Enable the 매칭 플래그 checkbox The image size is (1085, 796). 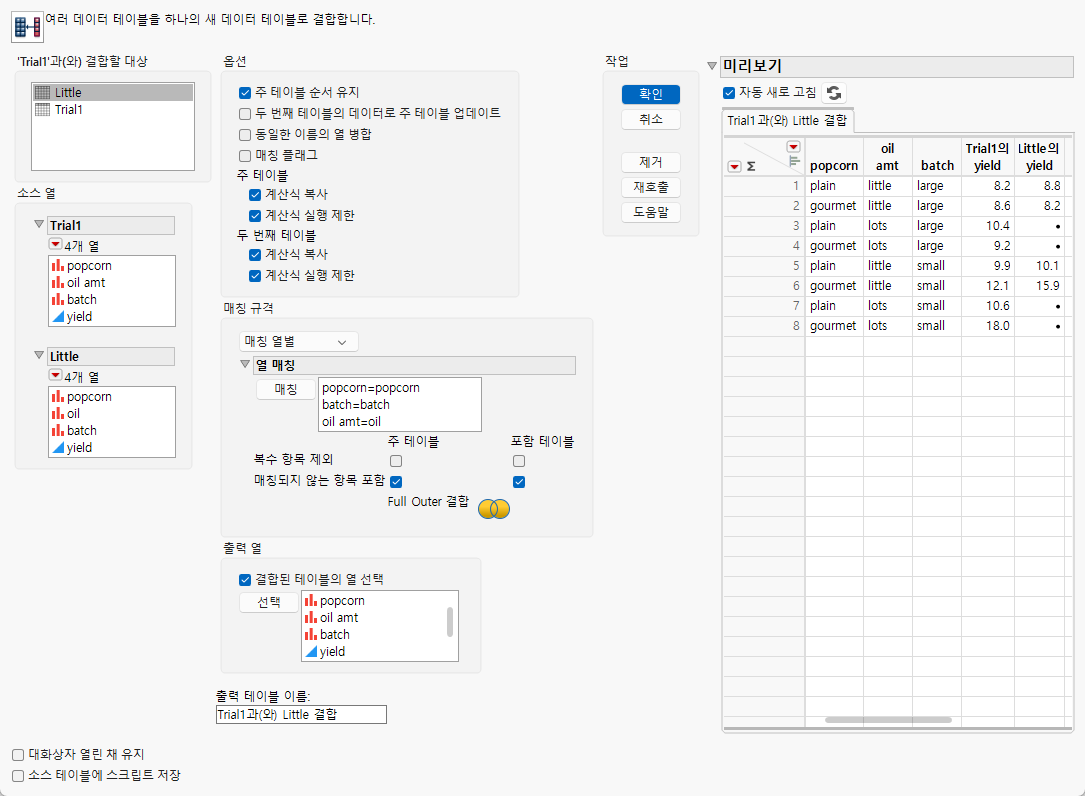coord(245,156)
